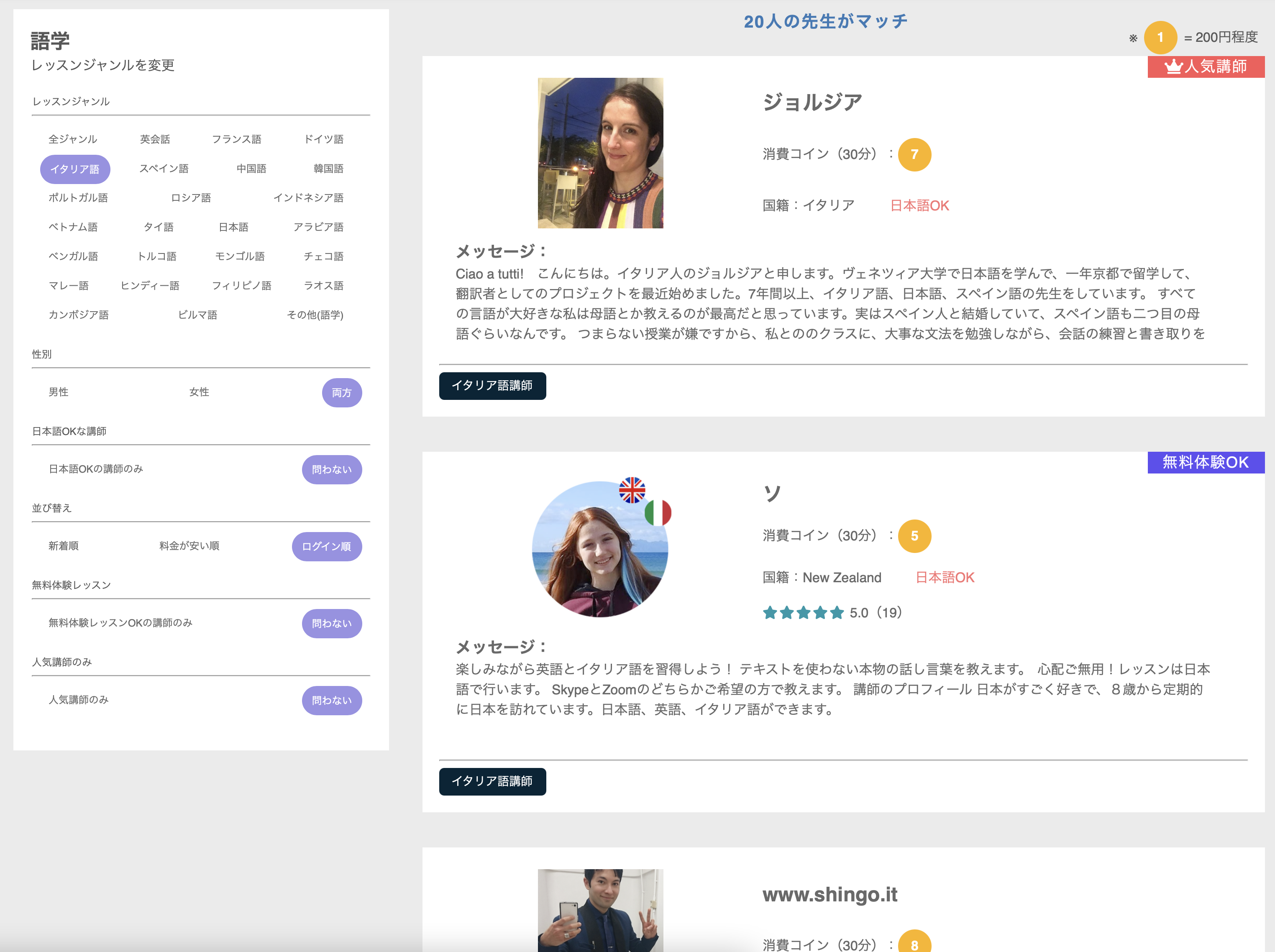Click the yellow coin 1 legend icon
The height and width of the screenshot is (952, 1275).
point(1160,38)
